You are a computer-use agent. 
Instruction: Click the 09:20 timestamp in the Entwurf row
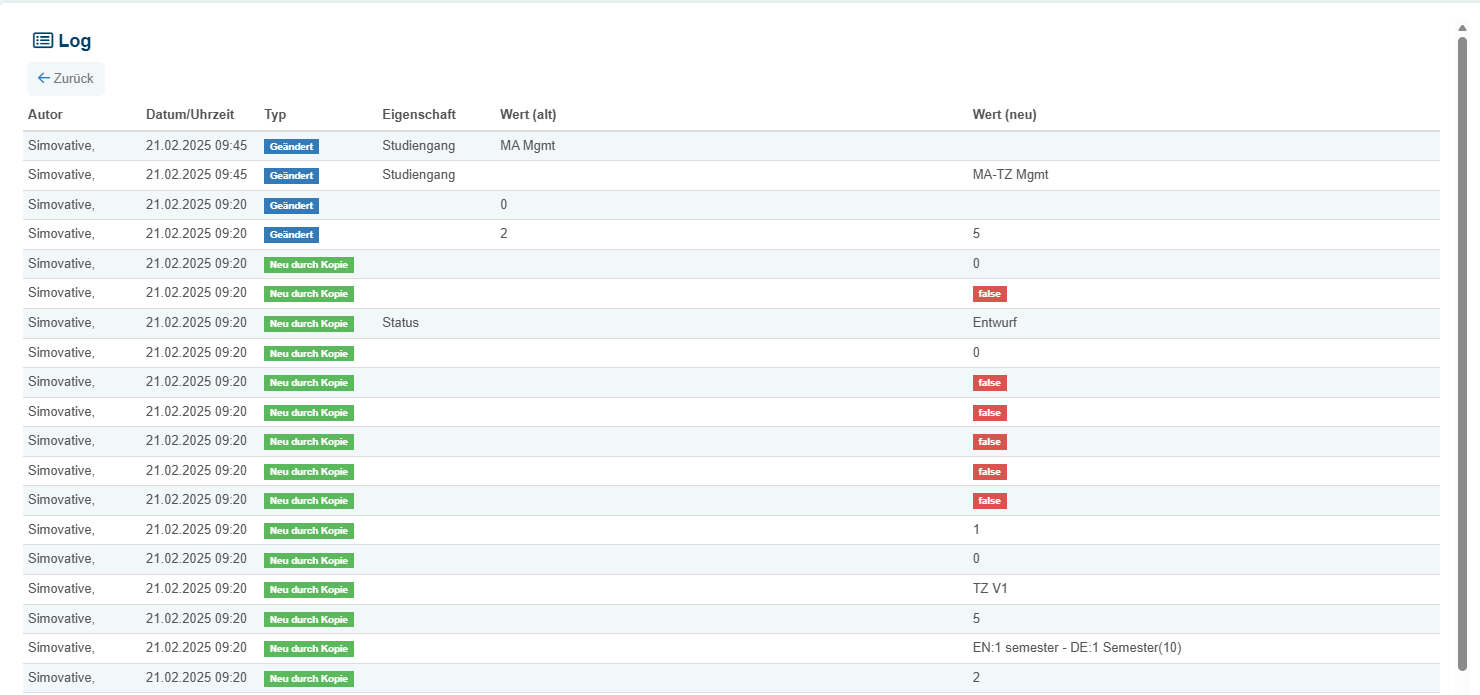tap(196, 323)
